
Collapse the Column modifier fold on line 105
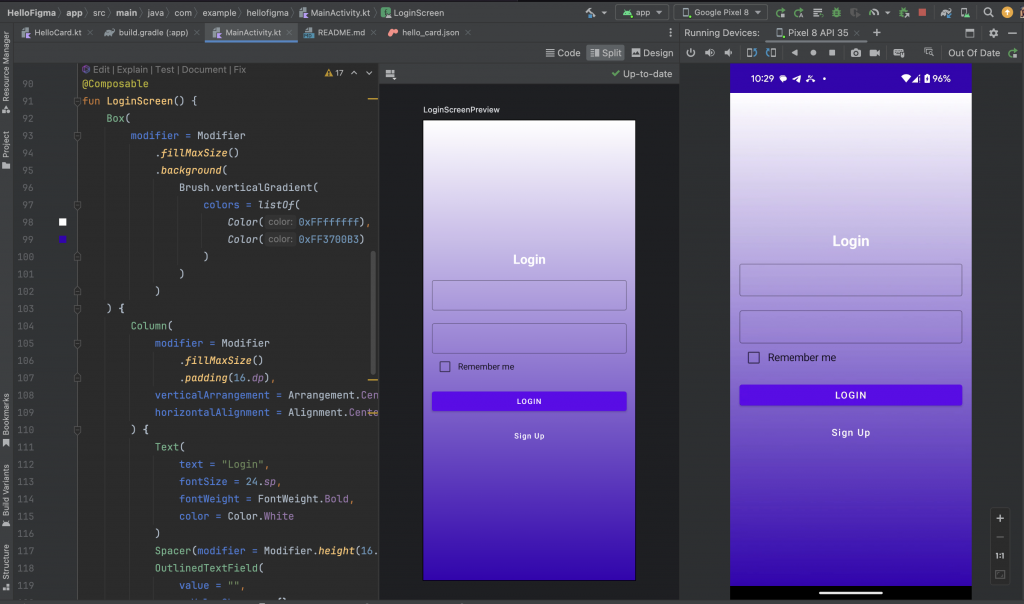[x=77, y=343]
